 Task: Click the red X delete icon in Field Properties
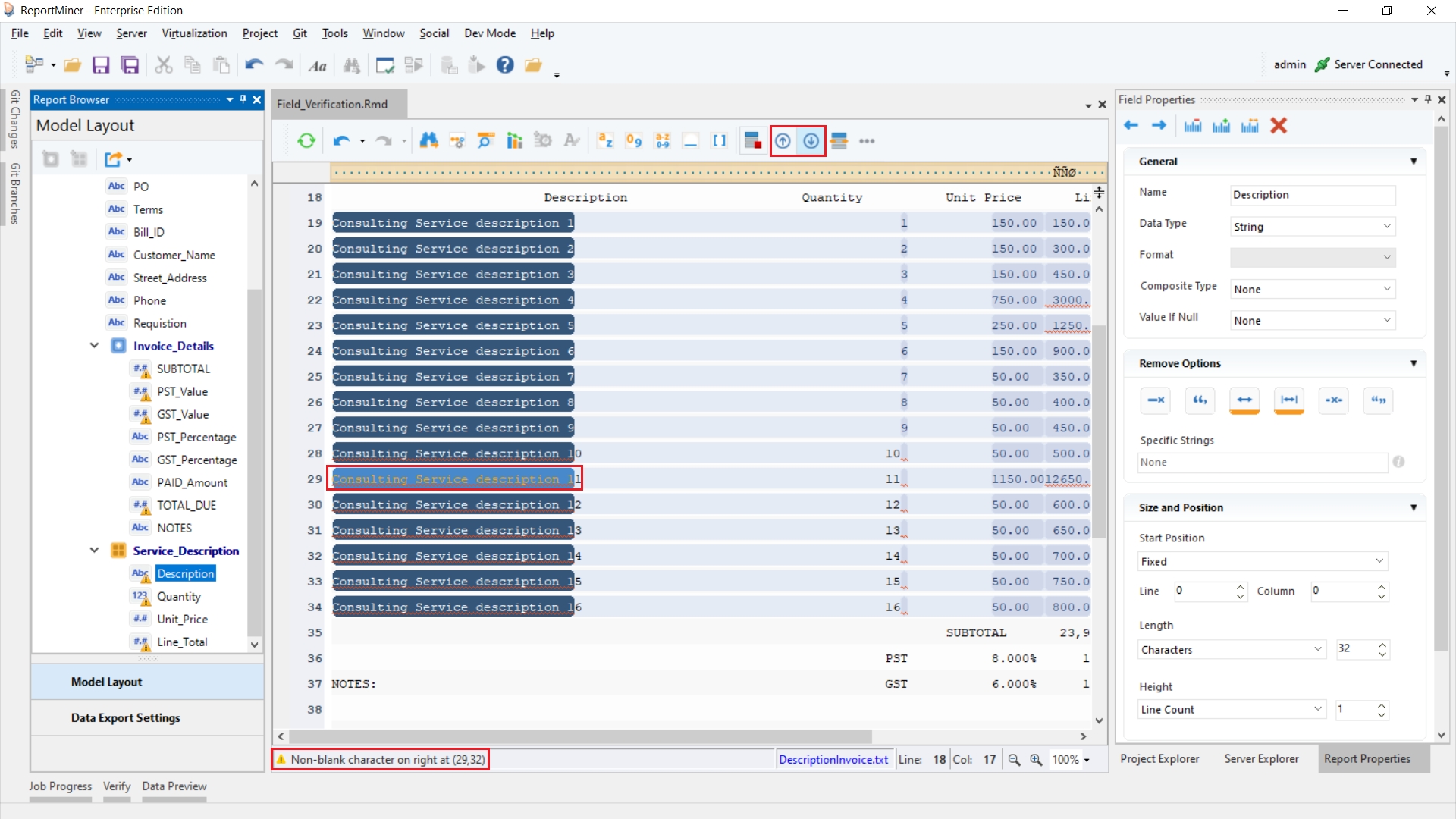coord(1279,126)
